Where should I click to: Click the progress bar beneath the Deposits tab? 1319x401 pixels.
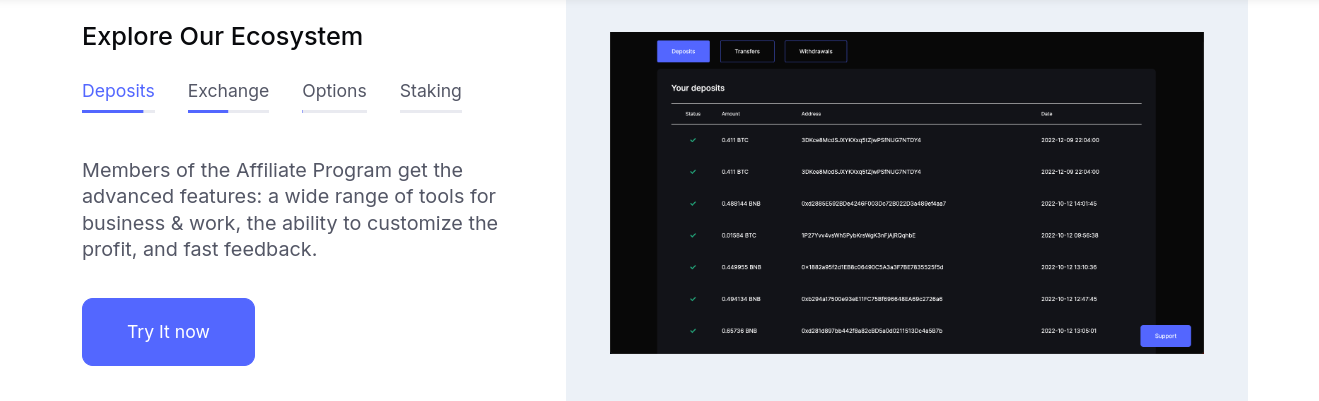[x=118, y=111]
